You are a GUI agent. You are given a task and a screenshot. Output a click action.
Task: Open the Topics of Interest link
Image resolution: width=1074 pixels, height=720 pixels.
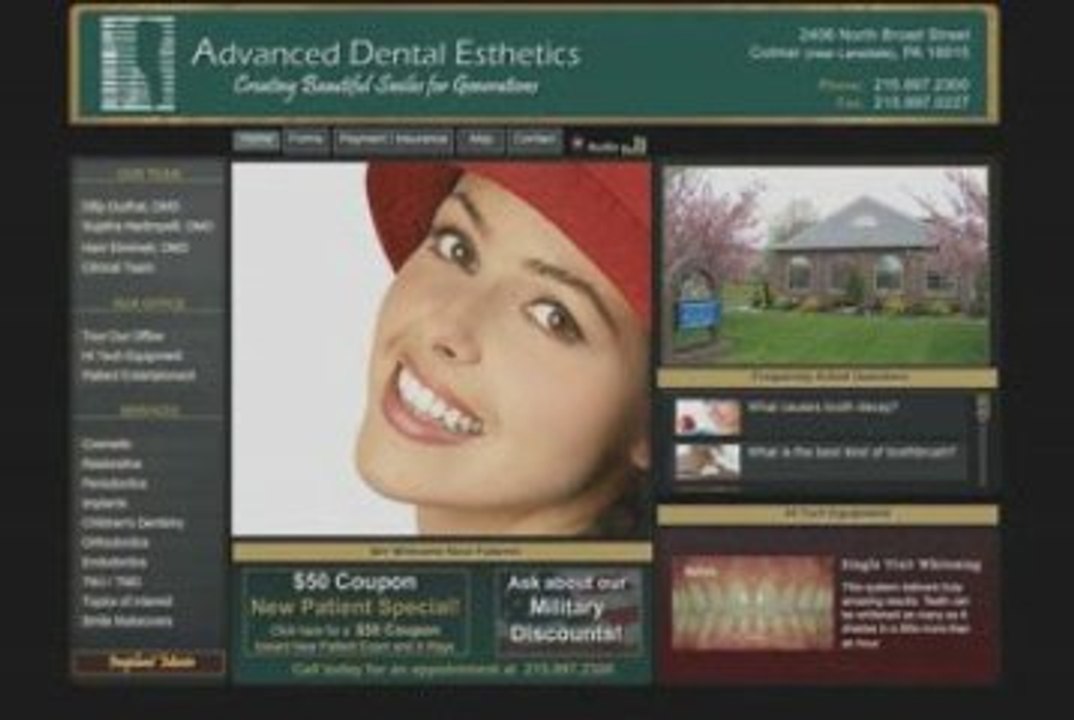[127, 601]
